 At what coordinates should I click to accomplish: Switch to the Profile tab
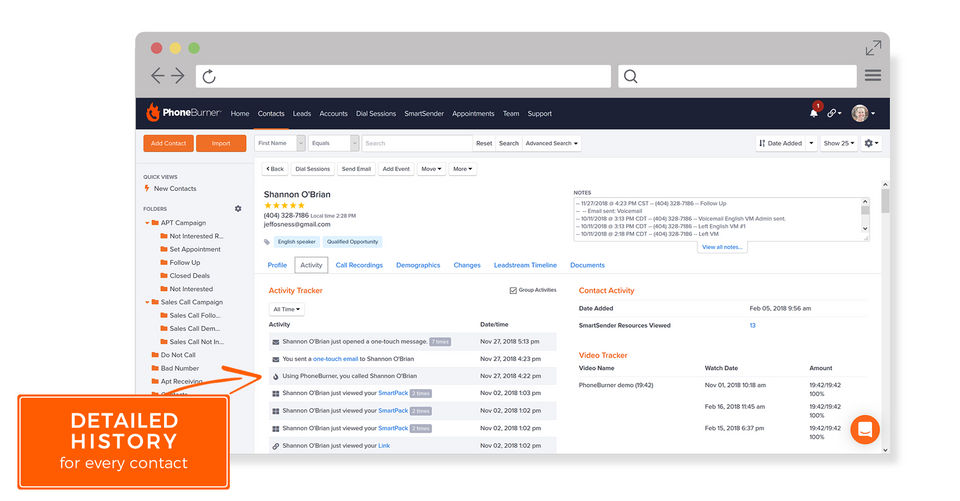tap(277, 265)
